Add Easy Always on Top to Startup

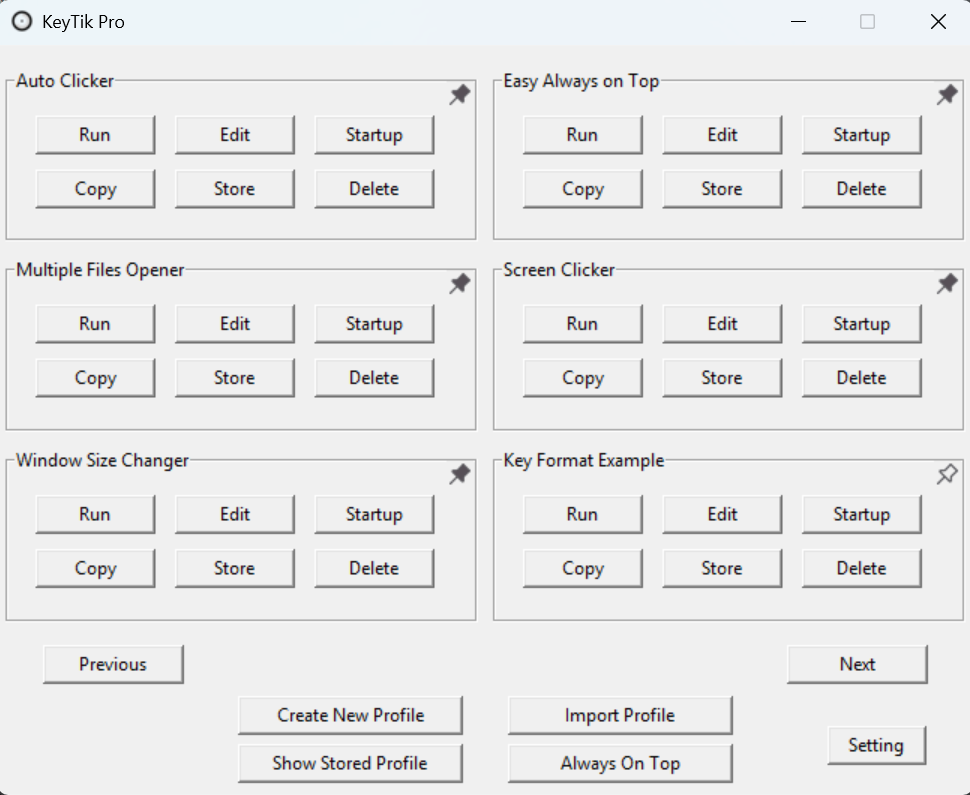862,134
